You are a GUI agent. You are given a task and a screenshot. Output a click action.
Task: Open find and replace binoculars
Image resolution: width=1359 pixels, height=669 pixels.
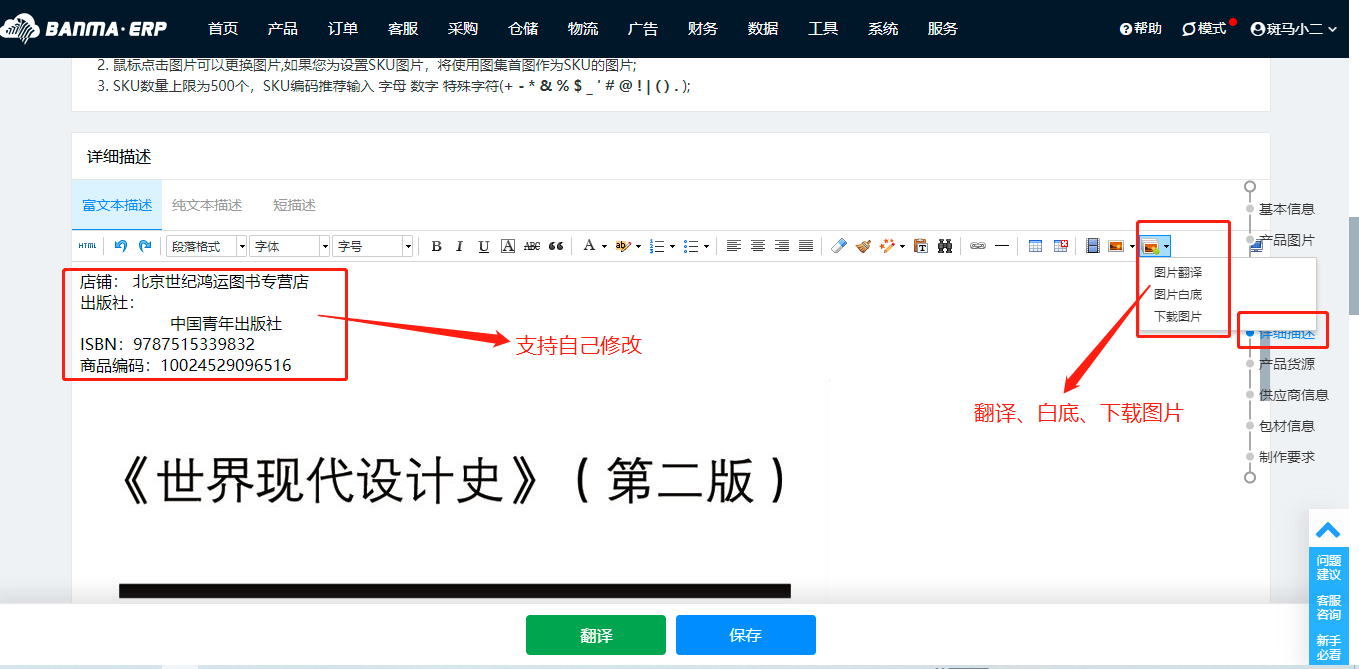[x=945, y=246]
